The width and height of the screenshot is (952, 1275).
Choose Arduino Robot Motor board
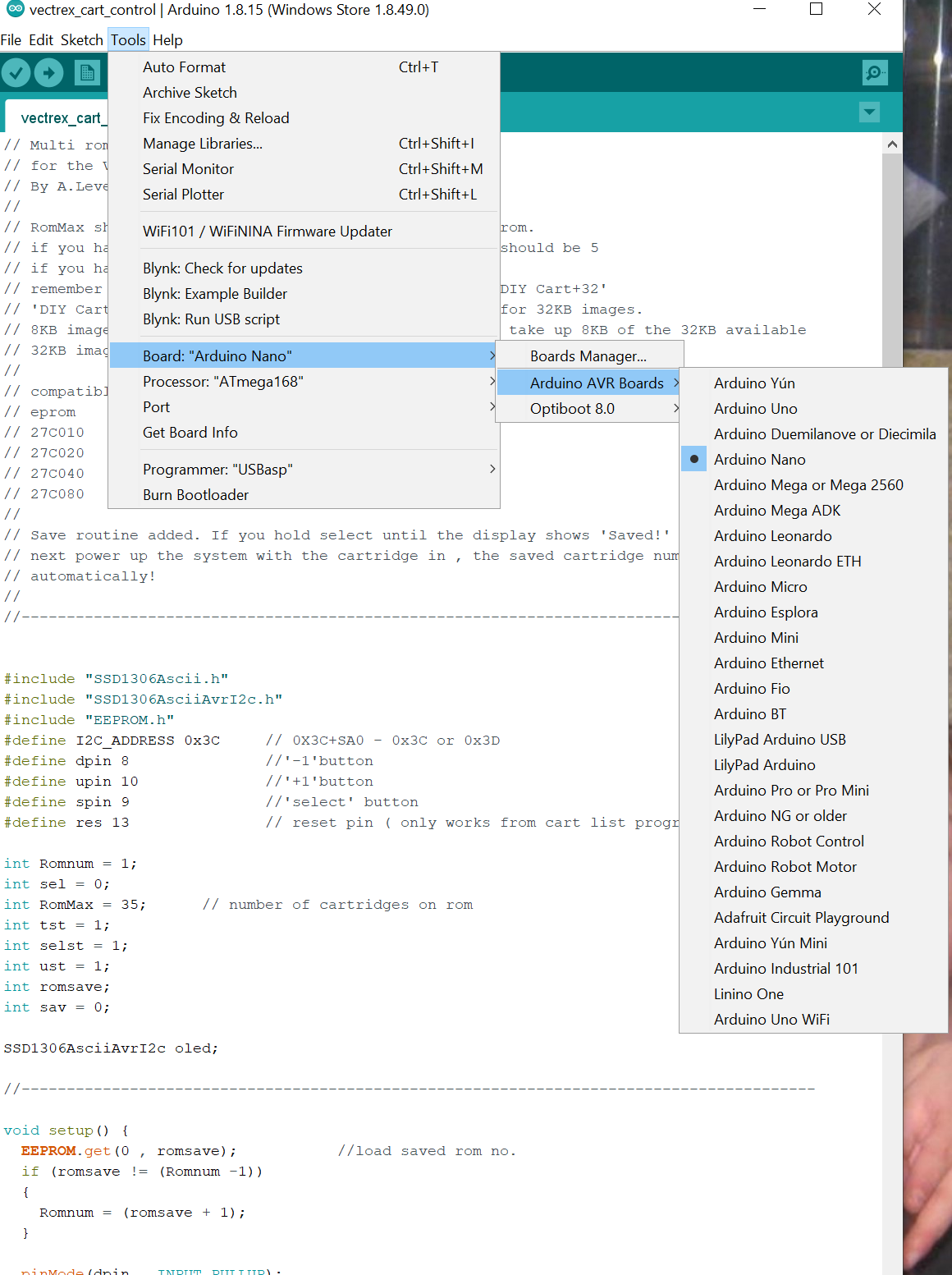814,867
